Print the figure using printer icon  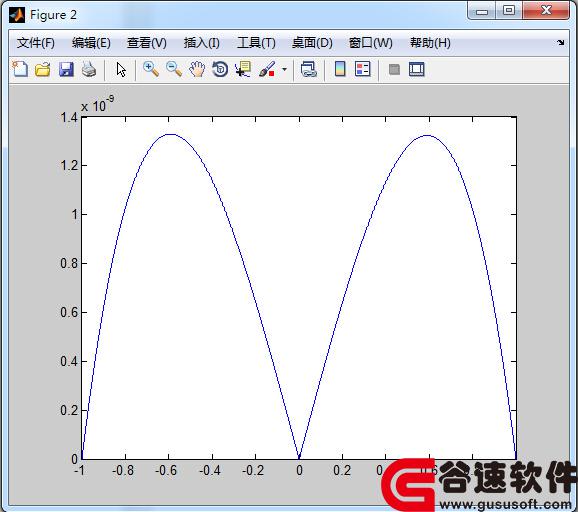pos(89,69)
